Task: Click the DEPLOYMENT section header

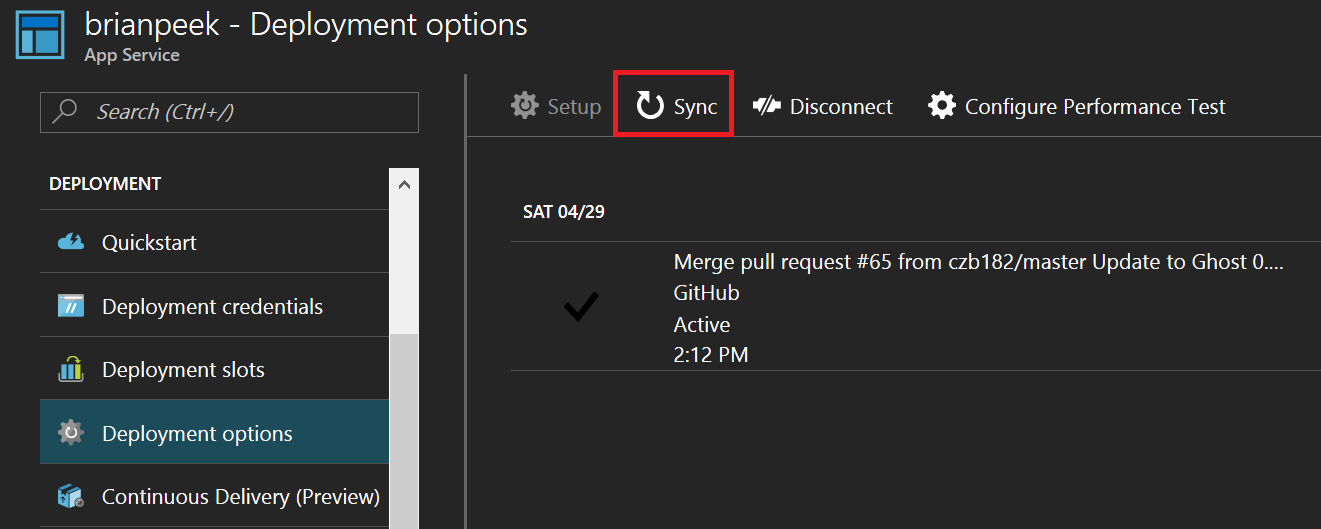Action: coord(105,184)
